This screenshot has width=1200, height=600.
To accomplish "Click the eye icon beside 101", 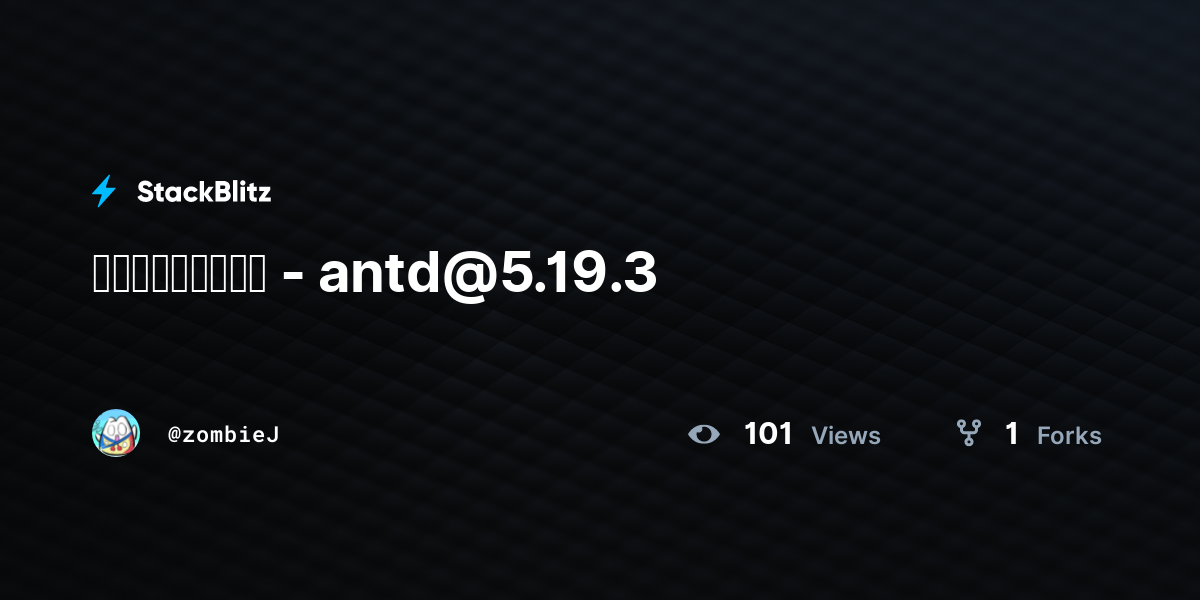I will click(704, 434).
